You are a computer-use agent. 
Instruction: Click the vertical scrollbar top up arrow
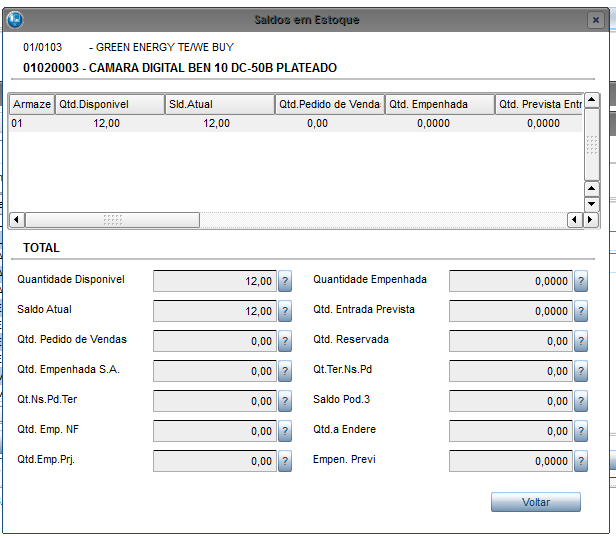click(x=592, y=101)
